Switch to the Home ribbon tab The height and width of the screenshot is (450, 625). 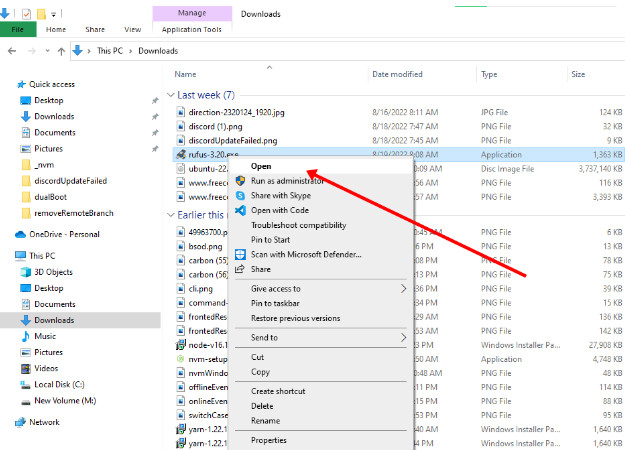[x=56, y=29]
